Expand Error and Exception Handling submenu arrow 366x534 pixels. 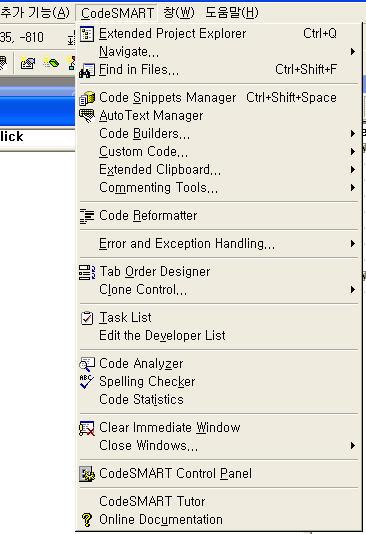tap(353, 244)
